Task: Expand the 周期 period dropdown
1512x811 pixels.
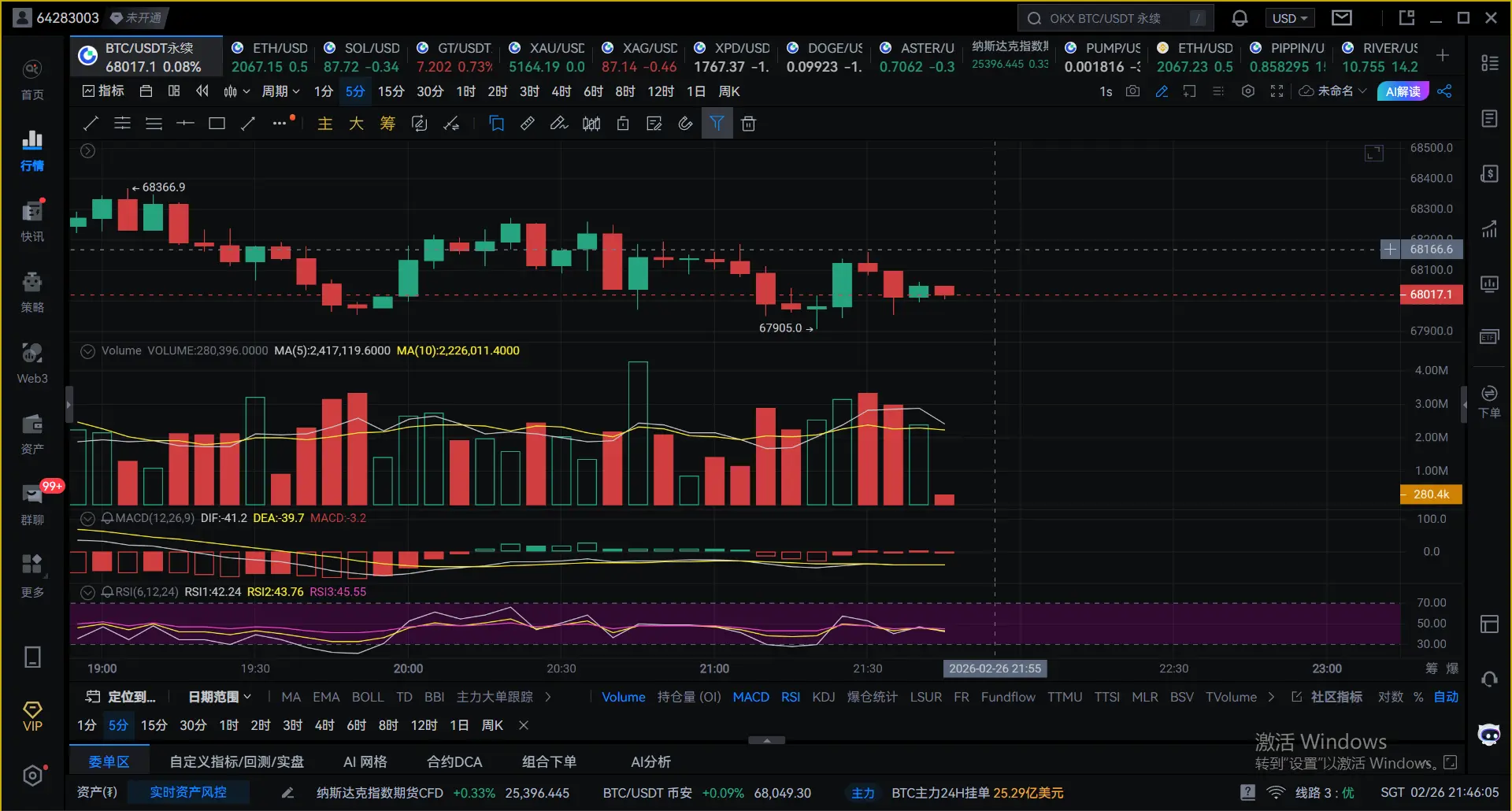Action: tap(280, 91)
